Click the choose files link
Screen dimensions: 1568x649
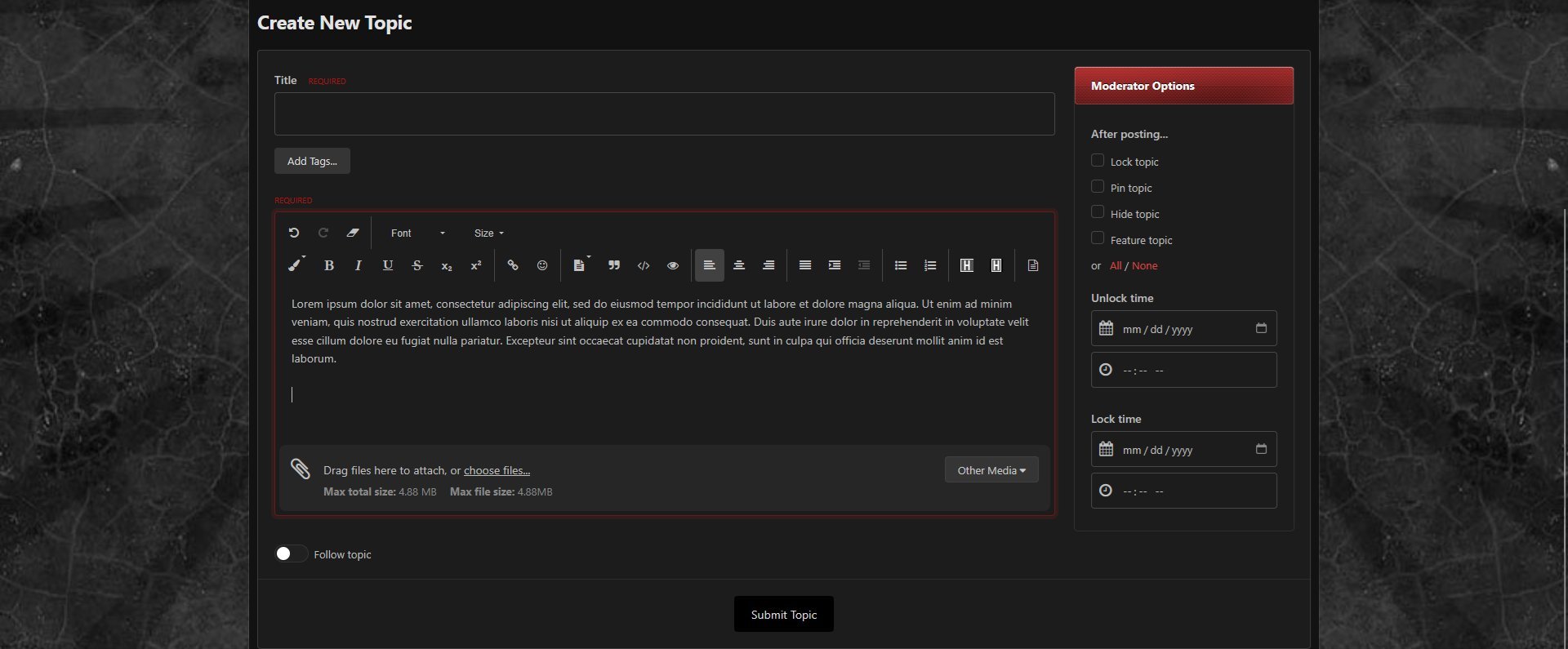(497, 470)
